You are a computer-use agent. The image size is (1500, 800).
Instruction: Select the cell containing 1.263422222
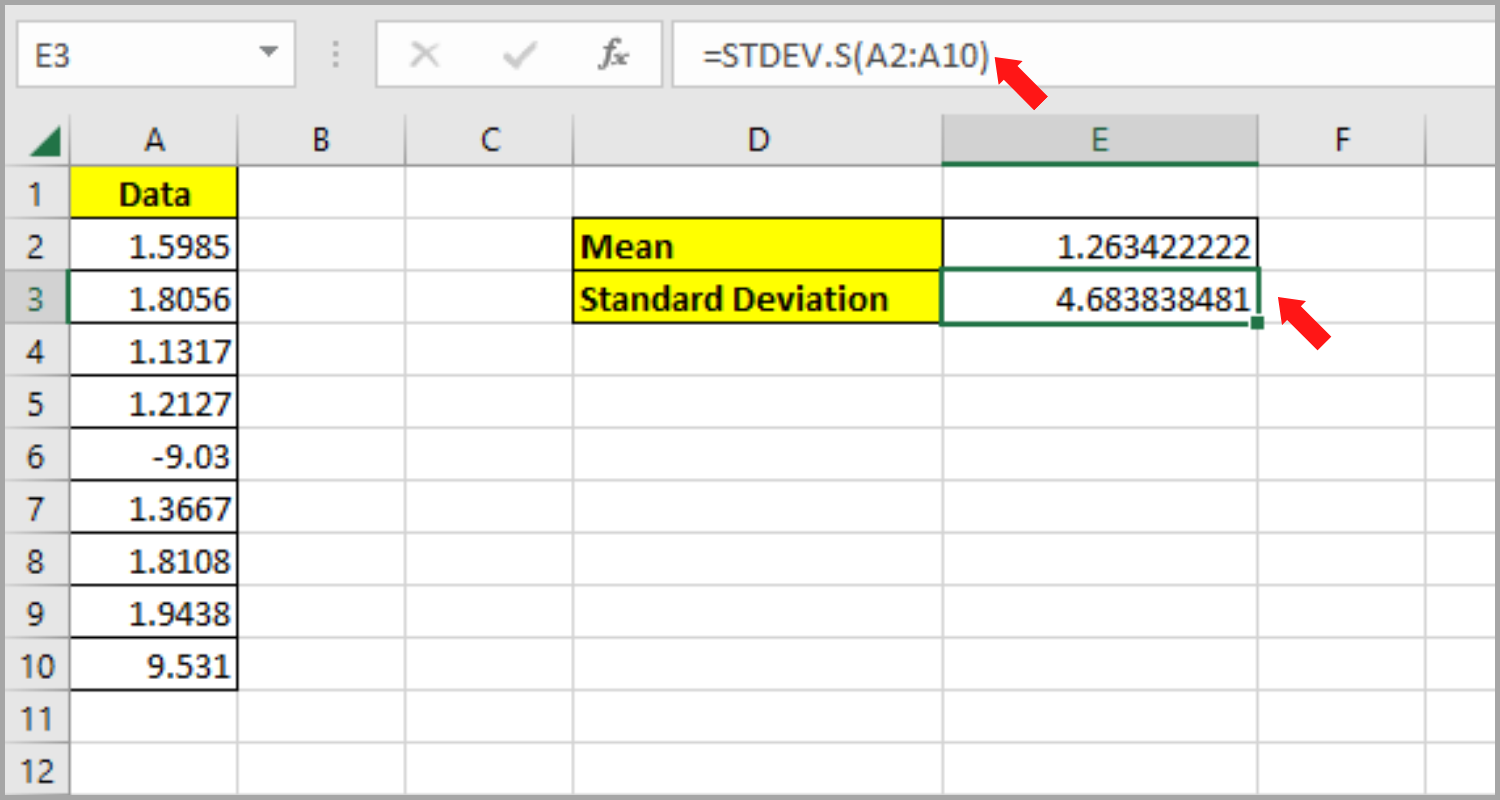(x=1100, y=245)
